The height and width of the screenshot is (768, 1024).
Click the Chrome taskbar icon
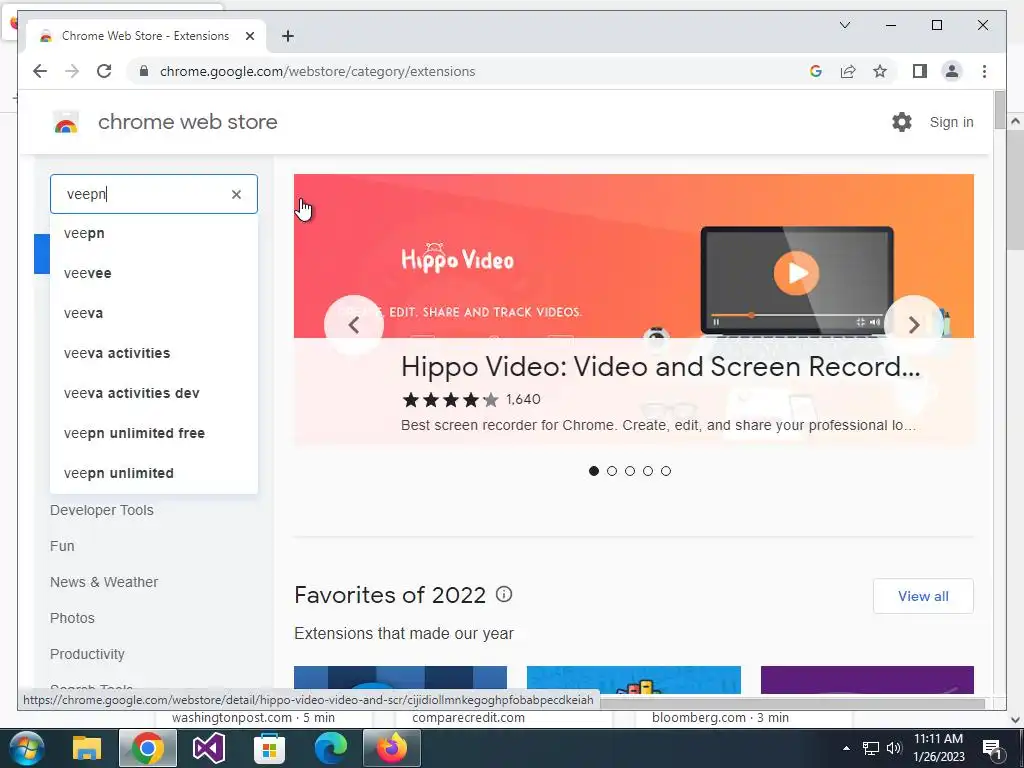click(148, 748)
